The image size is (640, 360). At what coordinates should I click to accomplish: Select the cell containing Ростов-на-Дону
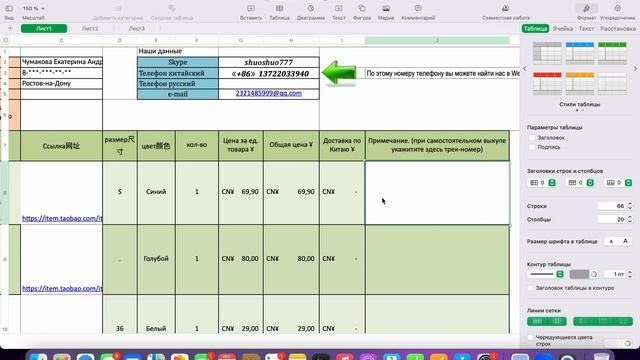point(61,83)
